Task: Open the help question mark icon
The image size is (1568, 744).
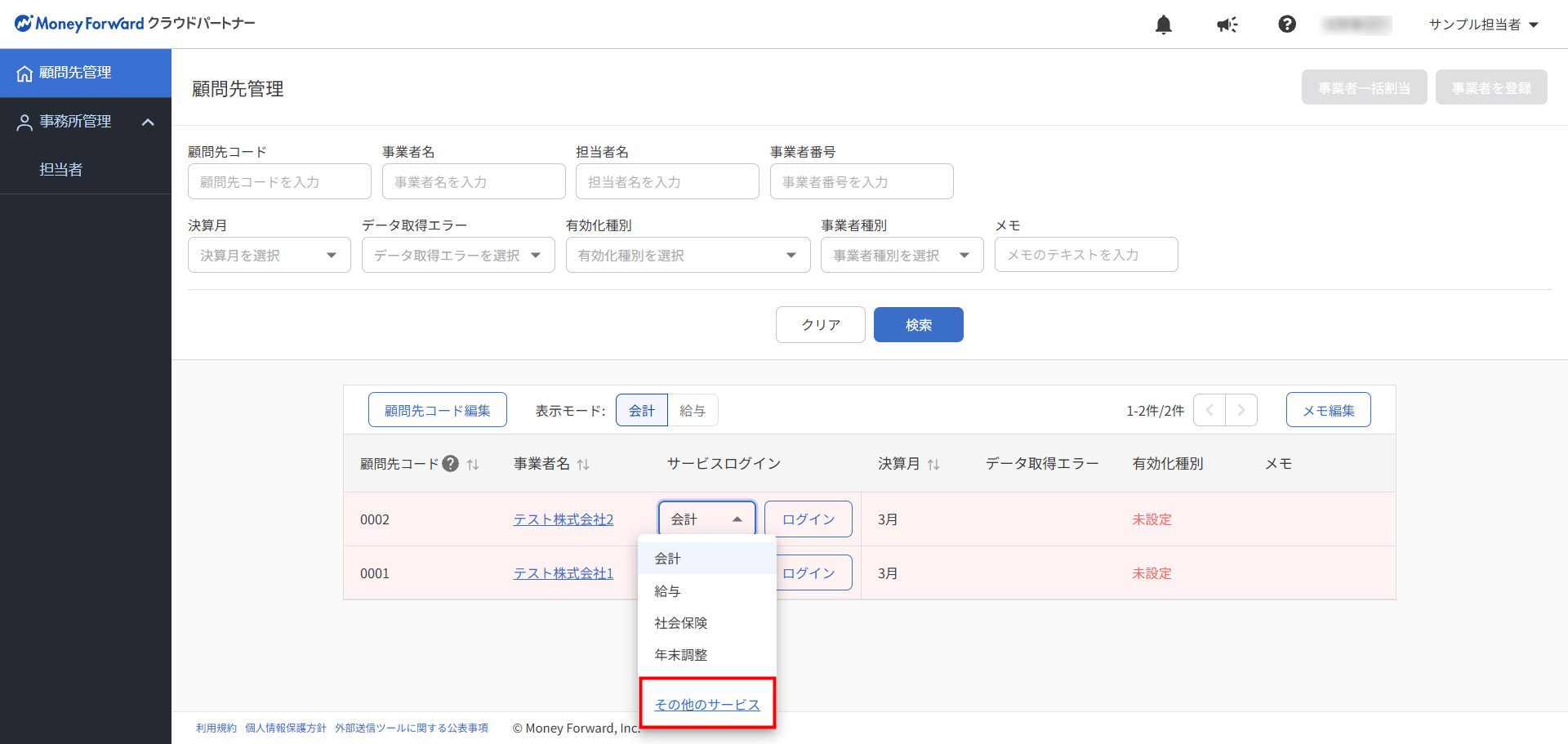Action: (1287, 25)
